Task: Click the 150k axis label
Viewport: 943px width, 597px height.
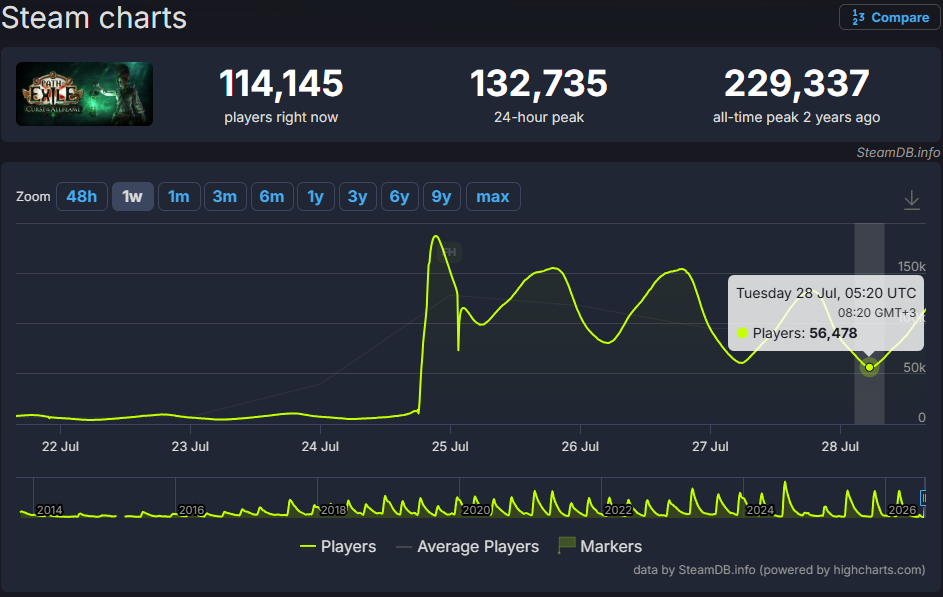Action: pos(912,266)
